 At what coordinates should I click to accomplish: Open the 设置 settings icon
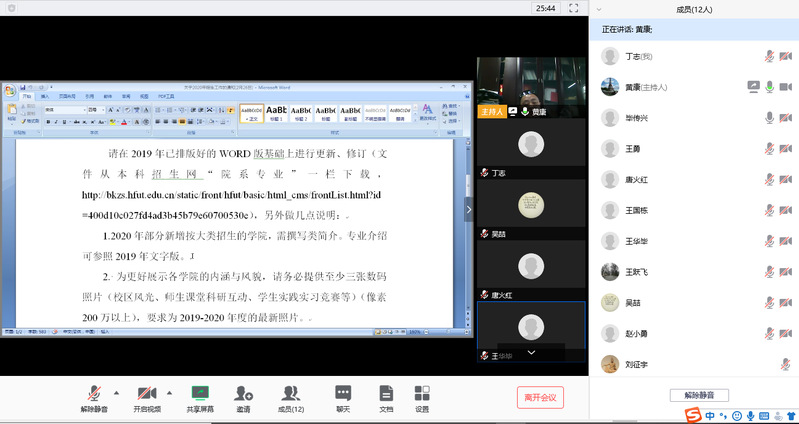pos(422,392)
